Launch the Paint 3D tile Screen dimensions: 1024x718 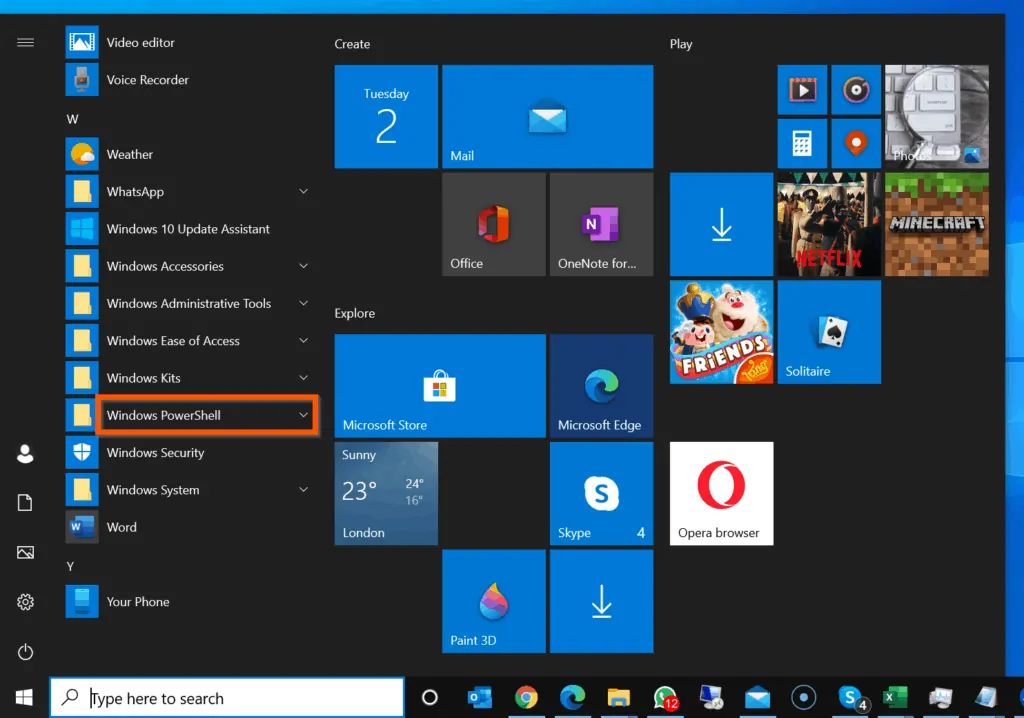[494, 601]
